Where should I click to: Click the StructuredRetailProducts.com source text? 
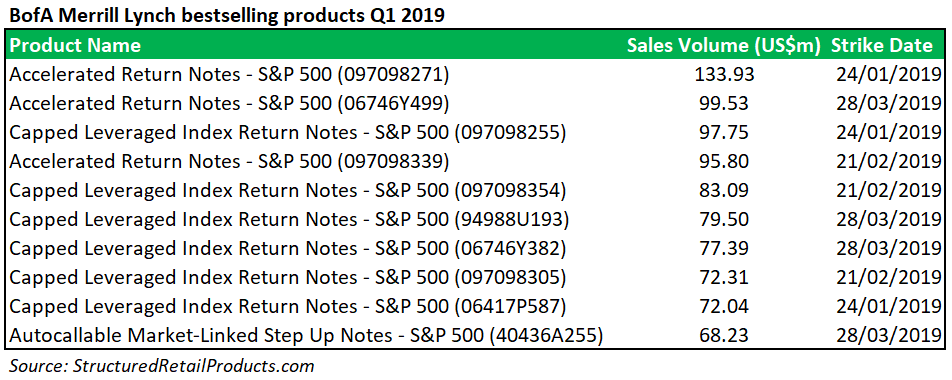pos(193,366)
